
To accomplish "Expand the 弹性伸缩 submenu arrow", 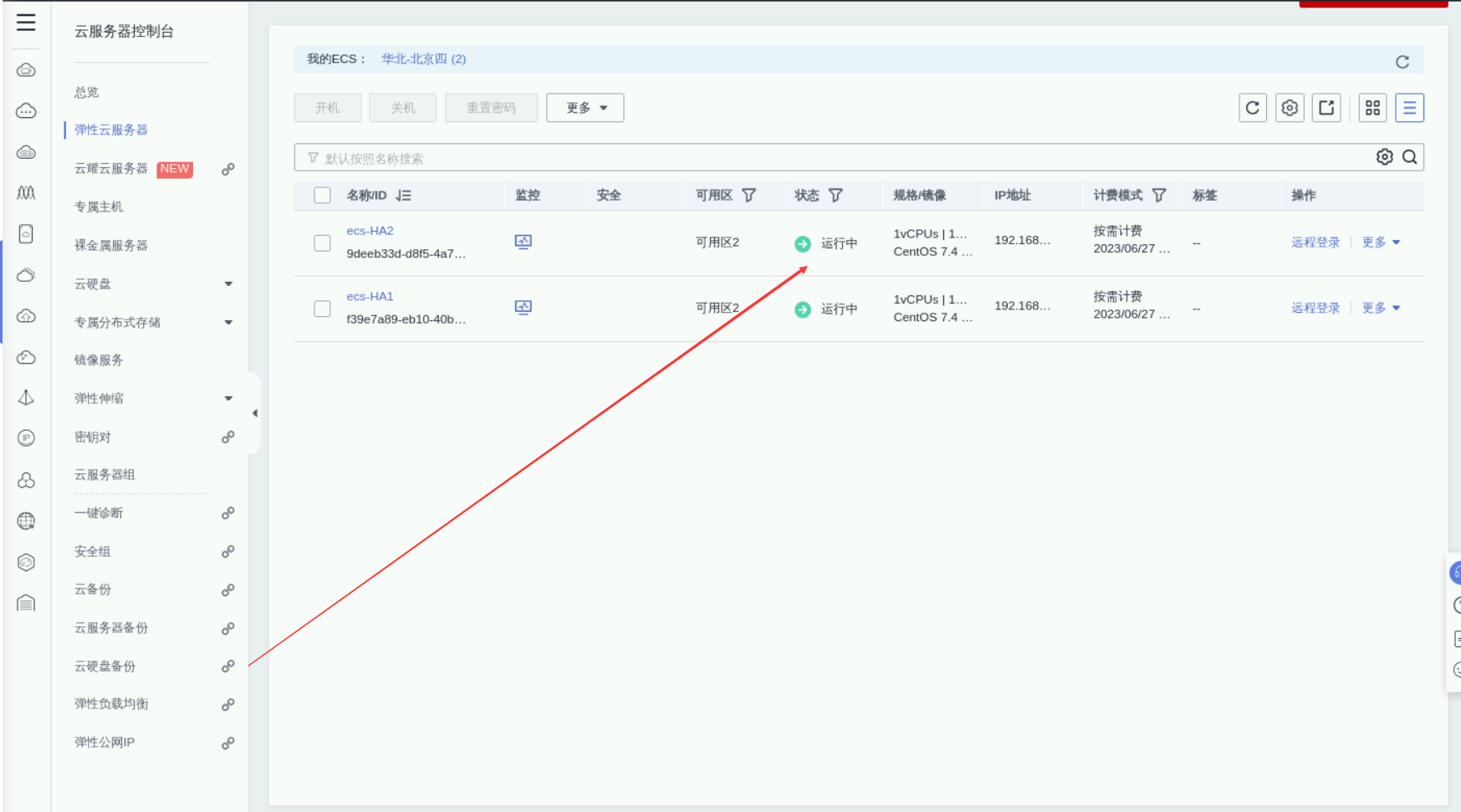I will tap(228, 399).
